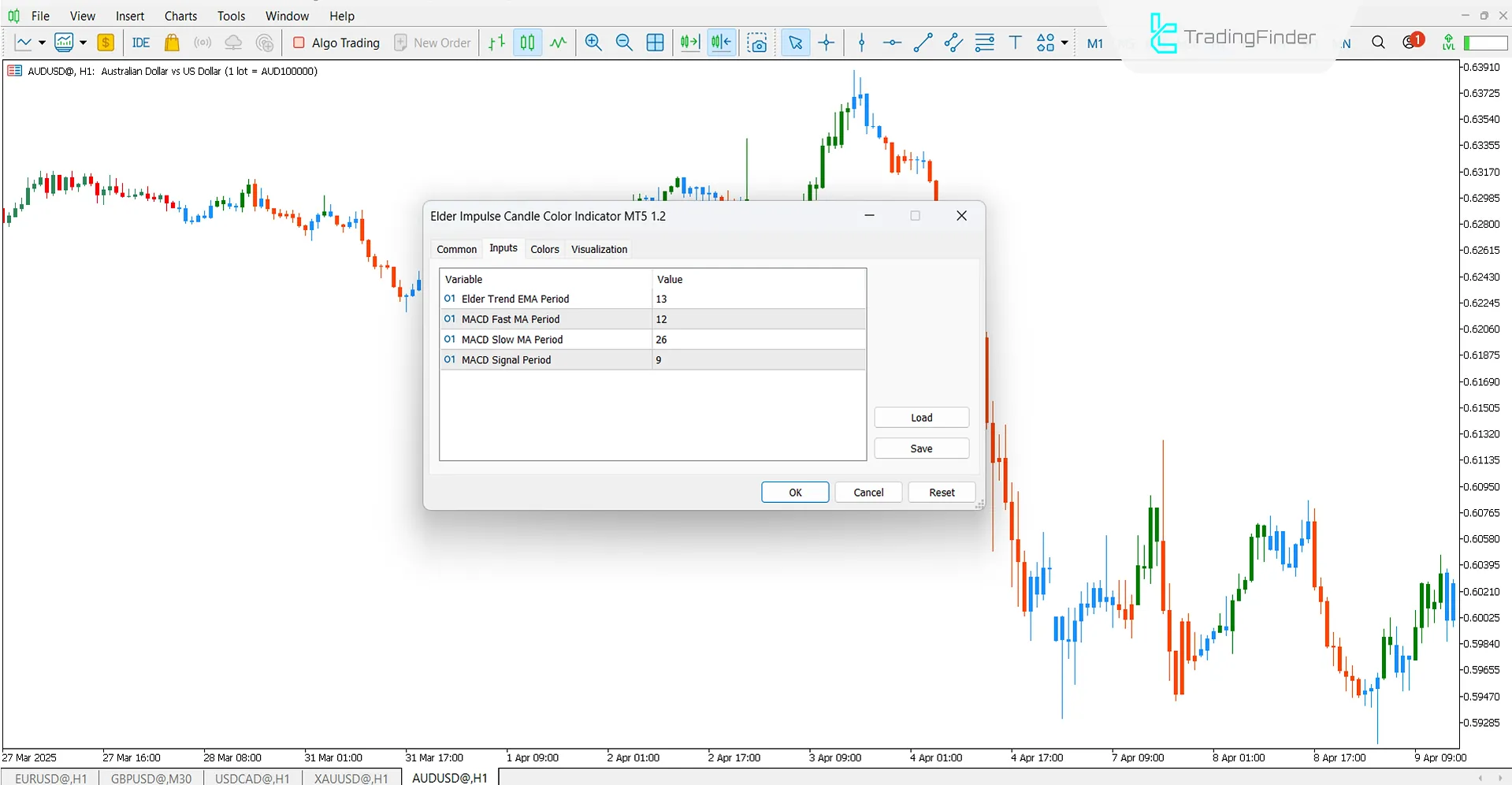Open the Charts menu
The image size is (1512, 785).
(180, 16)
